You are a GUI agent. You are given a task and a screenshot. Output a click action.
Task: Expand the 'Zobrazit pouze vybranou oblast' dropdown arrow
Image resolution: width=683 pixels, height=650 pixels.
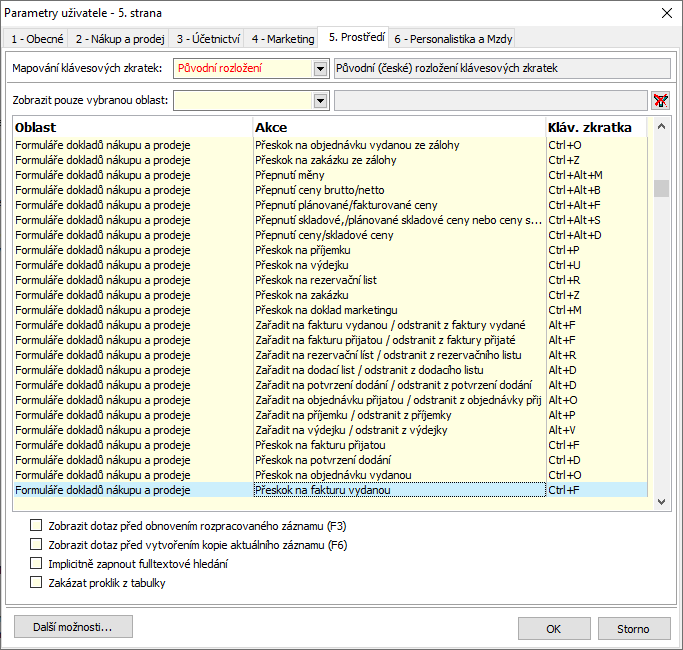[320, 101]
